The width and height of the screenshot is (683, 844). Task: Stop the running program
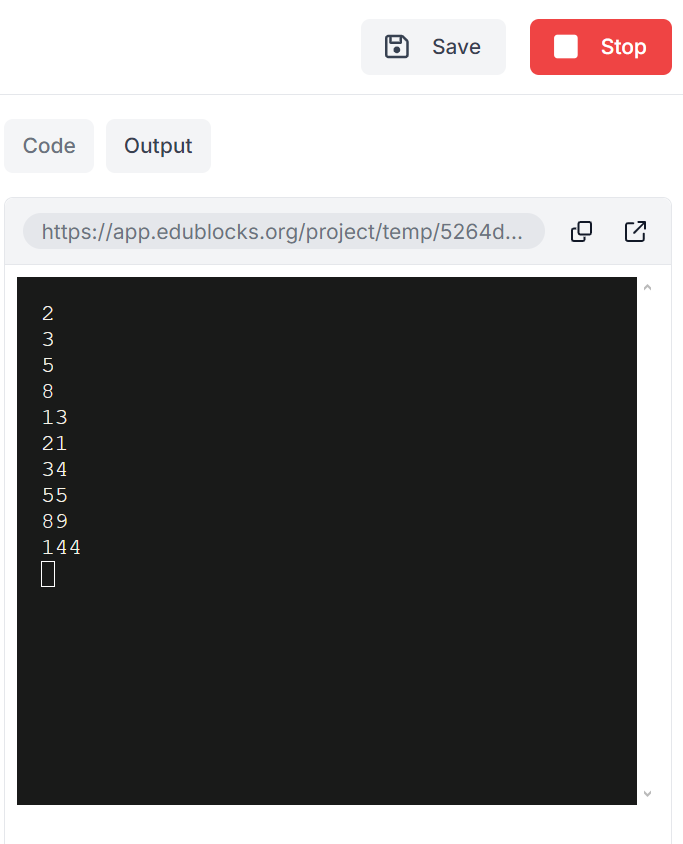[601, 47]
